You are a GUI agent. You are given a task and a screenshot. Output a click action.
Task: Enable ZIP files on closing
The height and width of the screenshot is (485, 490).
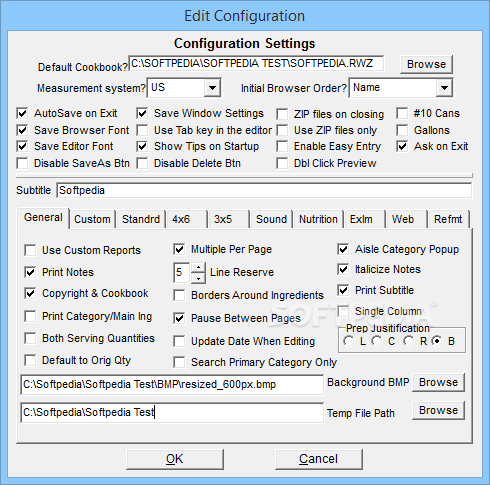click(x=282, y=114)
